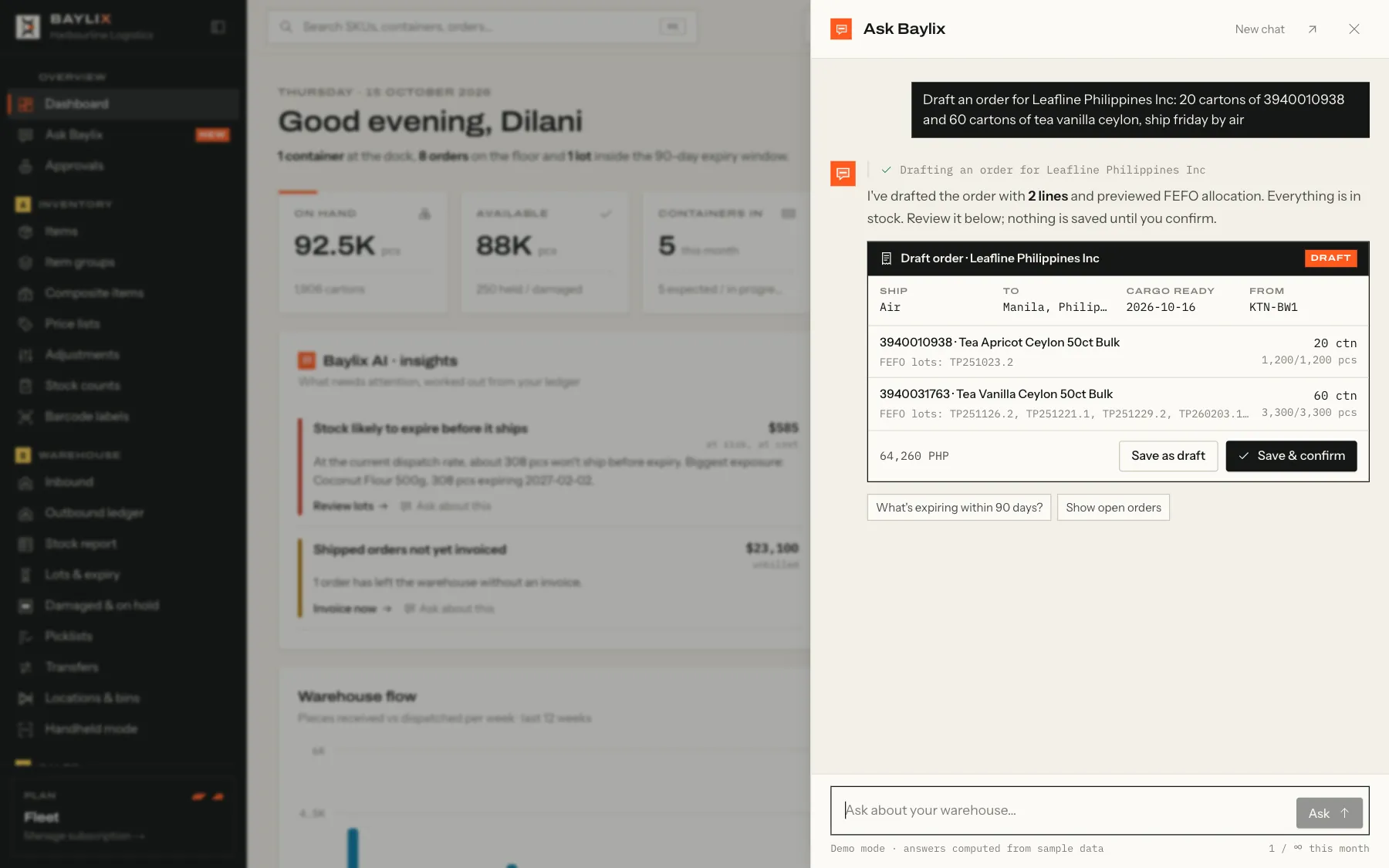The height and width of the screenshot is (868, 1389).
Task: Click the Manila destination value
Action: pyautogui.click(x=1055, y=308)
